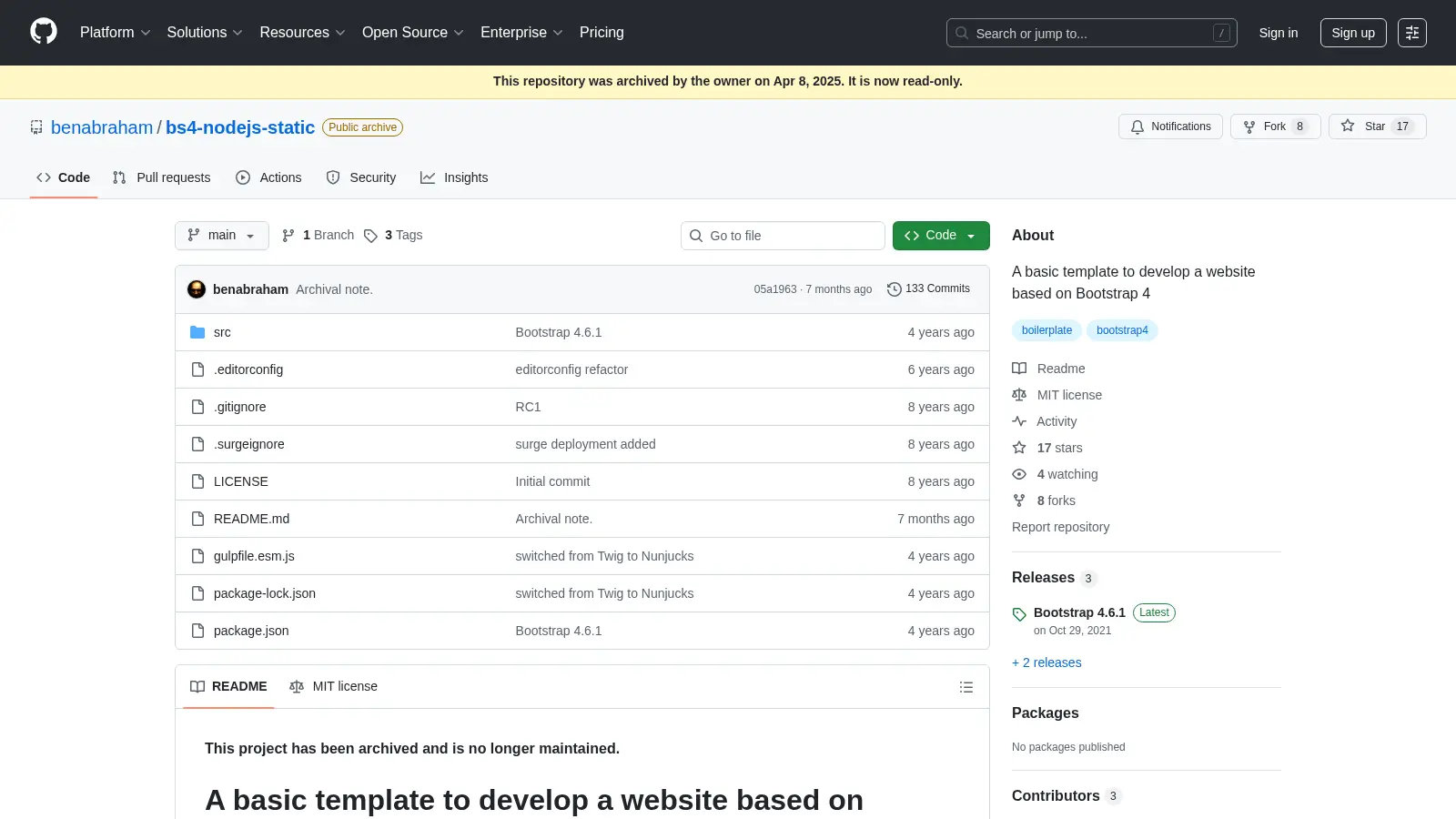1456x819 pixels.
Task: Click the Fork button
Action: pyautogui.click(x=1275, y=126)
